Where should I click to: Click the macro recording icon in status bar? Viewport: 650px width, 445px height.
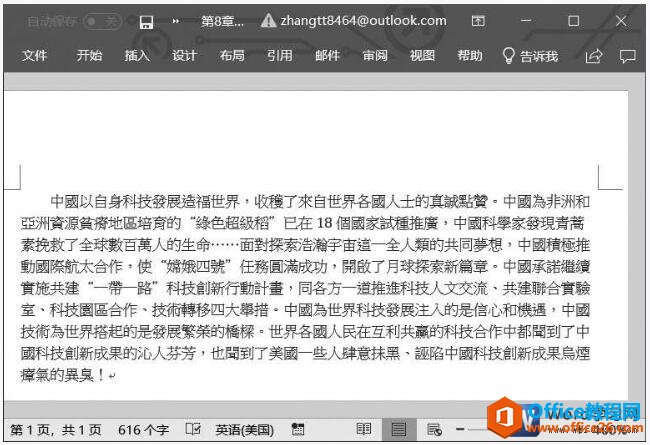297,429
